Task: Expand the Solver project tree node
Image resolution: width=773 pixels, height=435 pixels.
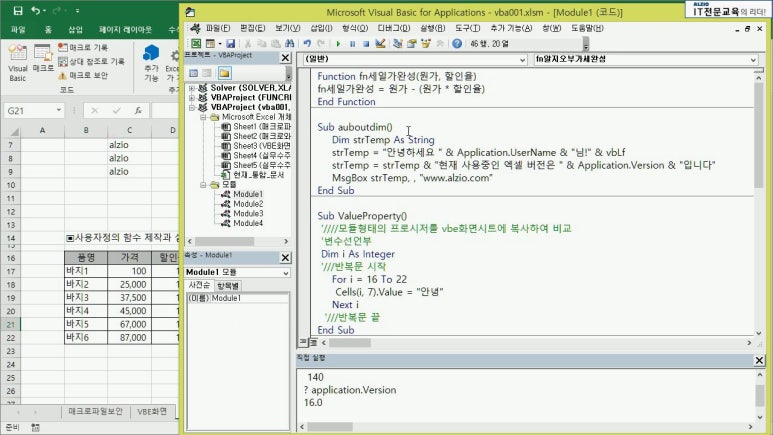Action: click(192, 88)
